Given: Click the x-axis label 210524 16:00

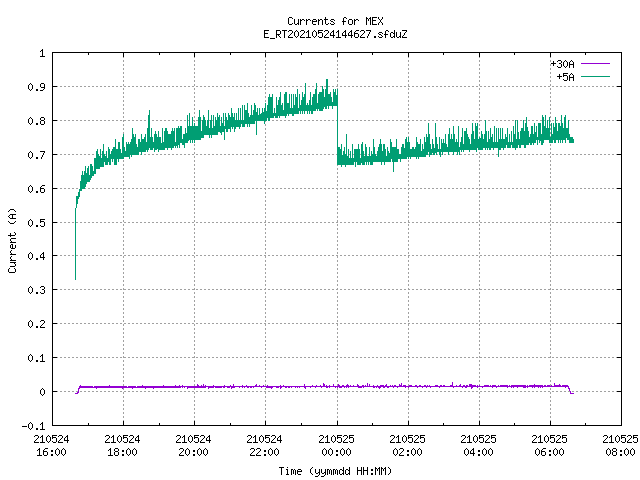Looking at the screenshot, I should [51, 446].
